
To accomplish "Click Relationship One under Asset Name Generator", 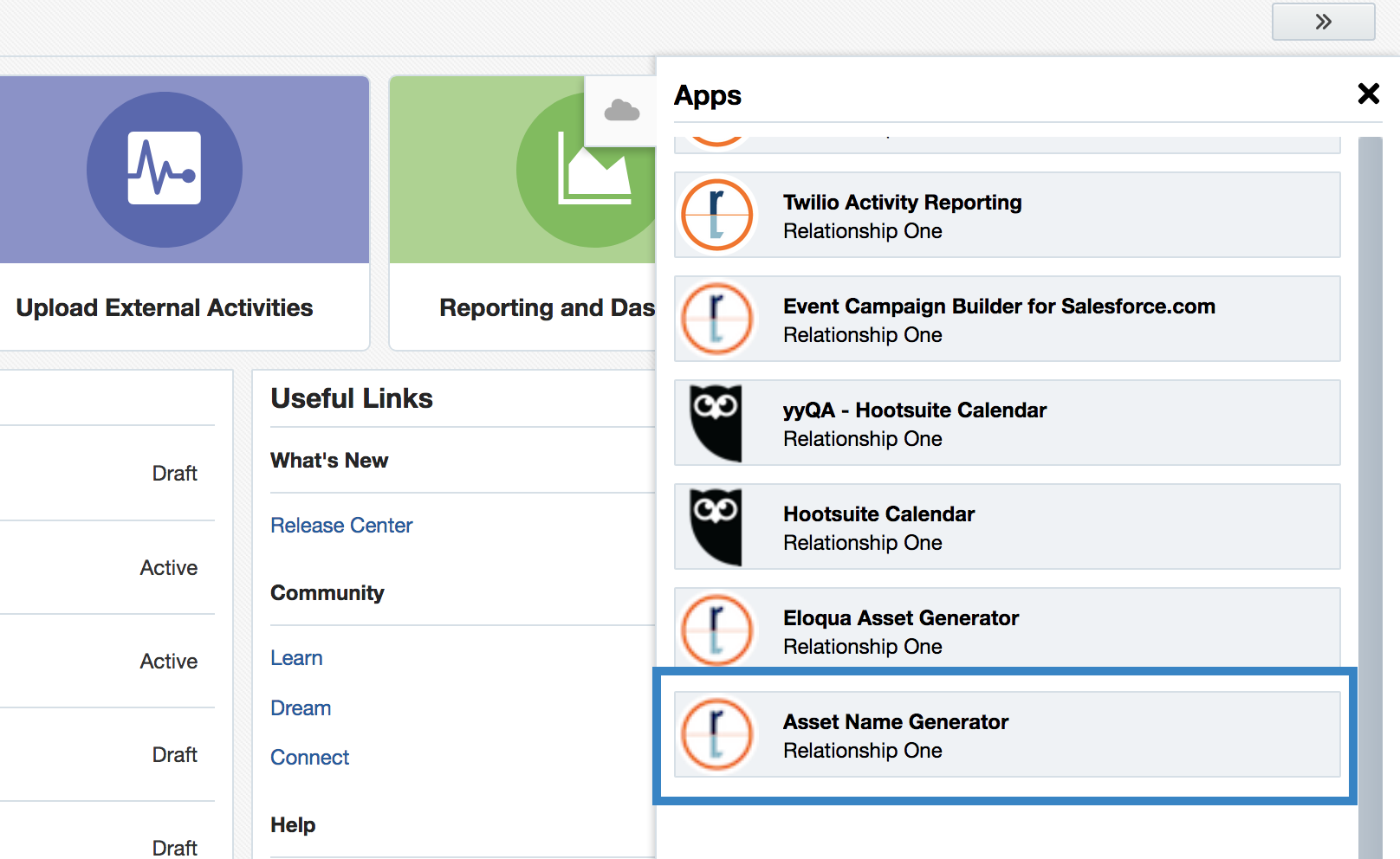I will point(863,751).
